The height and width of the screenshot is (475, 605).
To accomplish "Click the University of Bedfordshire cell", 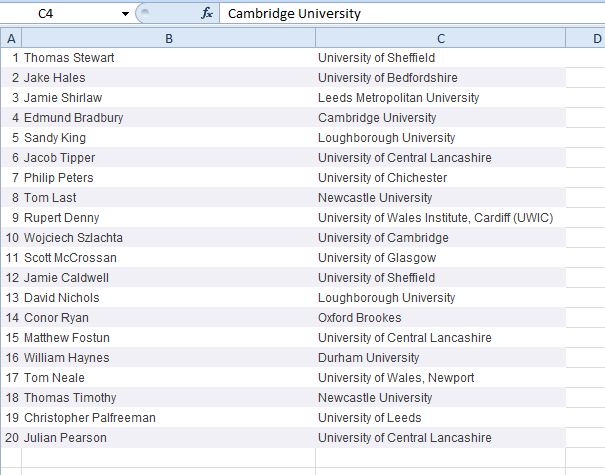I will pyautogui.click(x=441, y=78).
